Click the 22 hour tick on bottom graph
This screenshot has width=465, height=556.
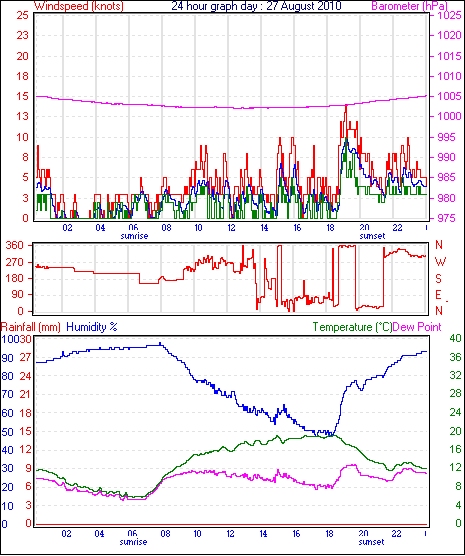(396, 533)
